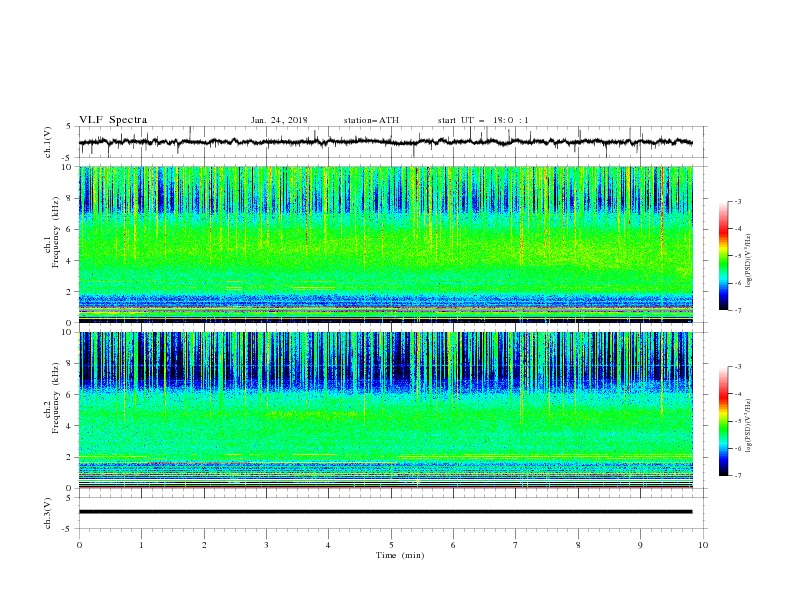This screenshot has width=792, height=612.
Task: Click the ch.3 flat black trace
Action: click(385, 512)
